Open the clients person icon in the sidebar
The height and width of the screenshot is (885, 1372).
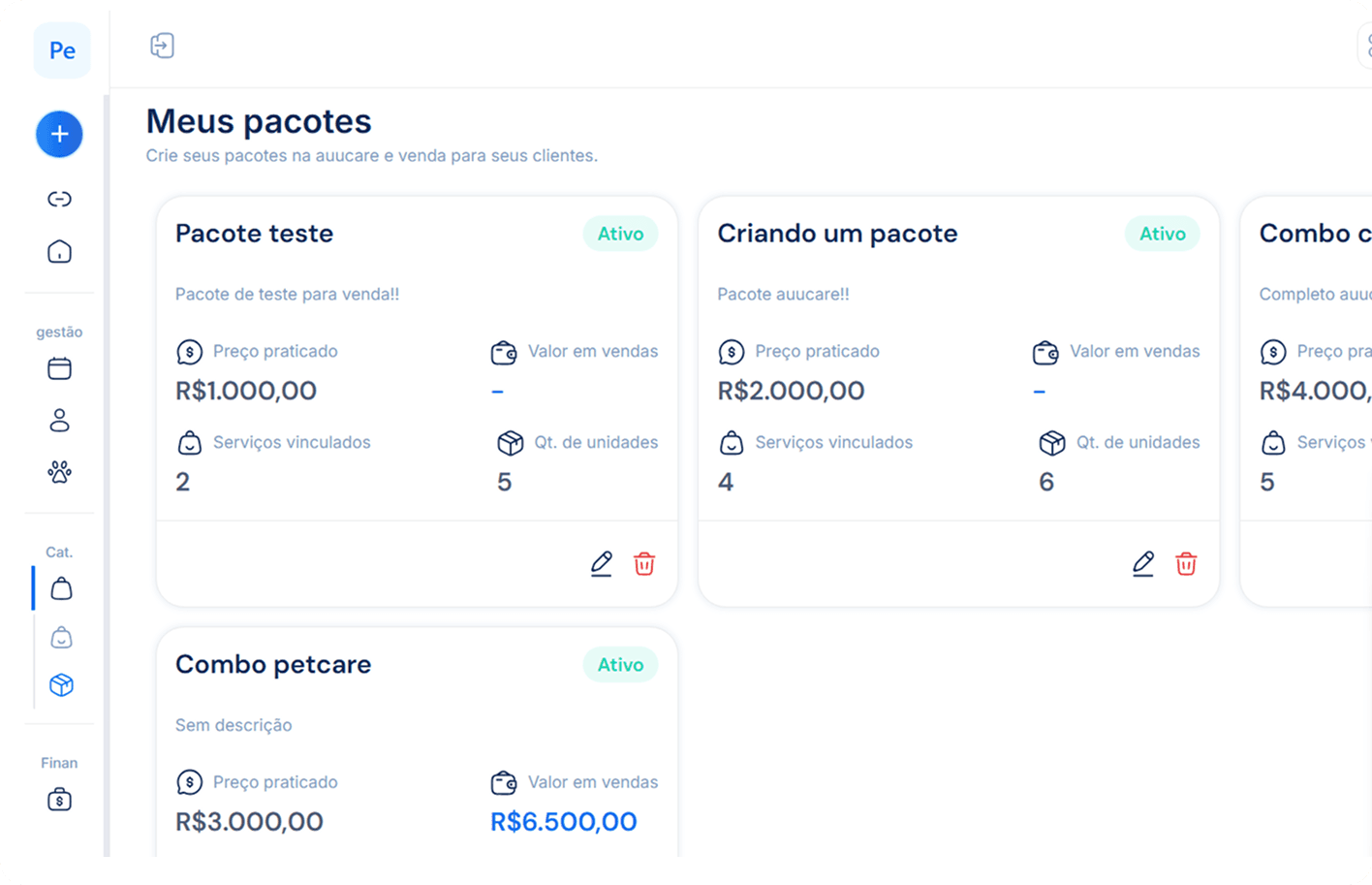point(59,420)
